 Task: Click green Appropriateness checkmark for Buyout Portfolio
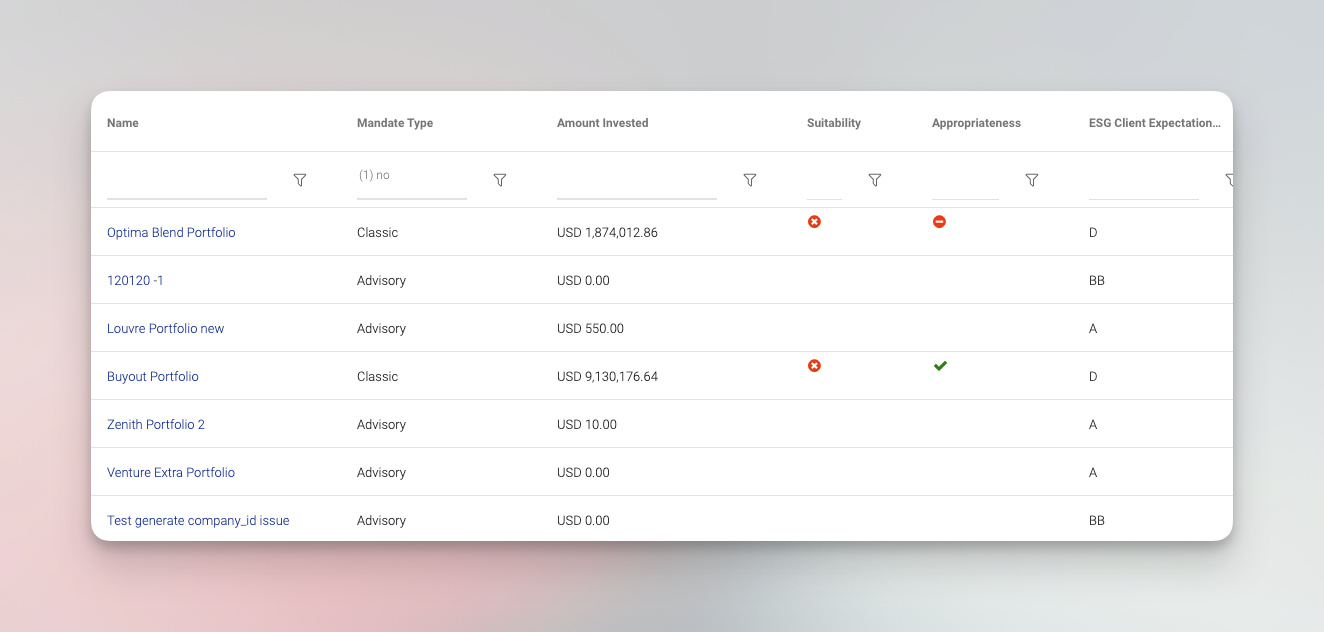pyautogui.click(x=940, y=366)
